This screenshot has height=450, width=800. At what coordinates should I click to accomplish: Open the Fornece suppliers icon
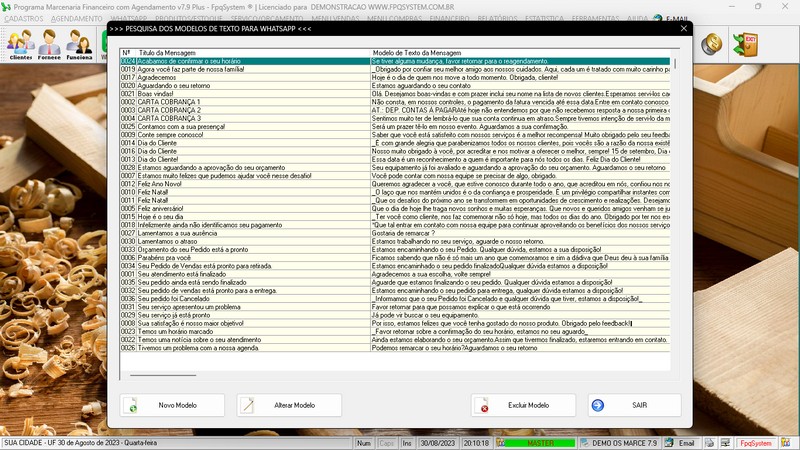tap(49, 44)
